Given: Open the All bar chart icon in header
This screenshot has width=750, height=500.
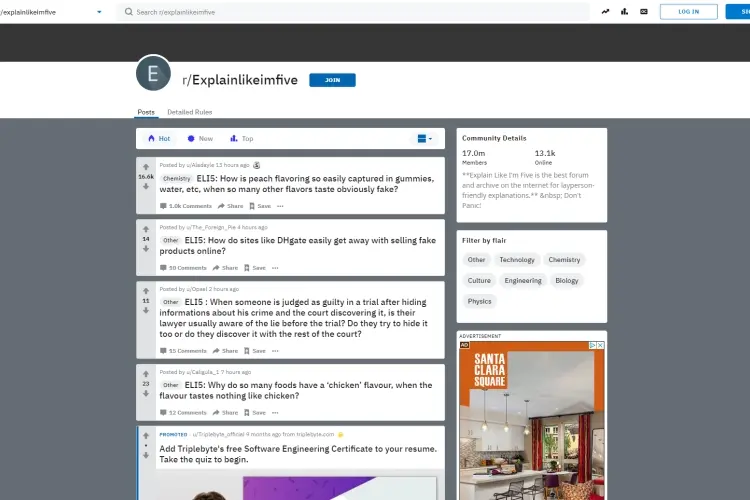Looking at the screenshot, I should click(x=624, y=11).
